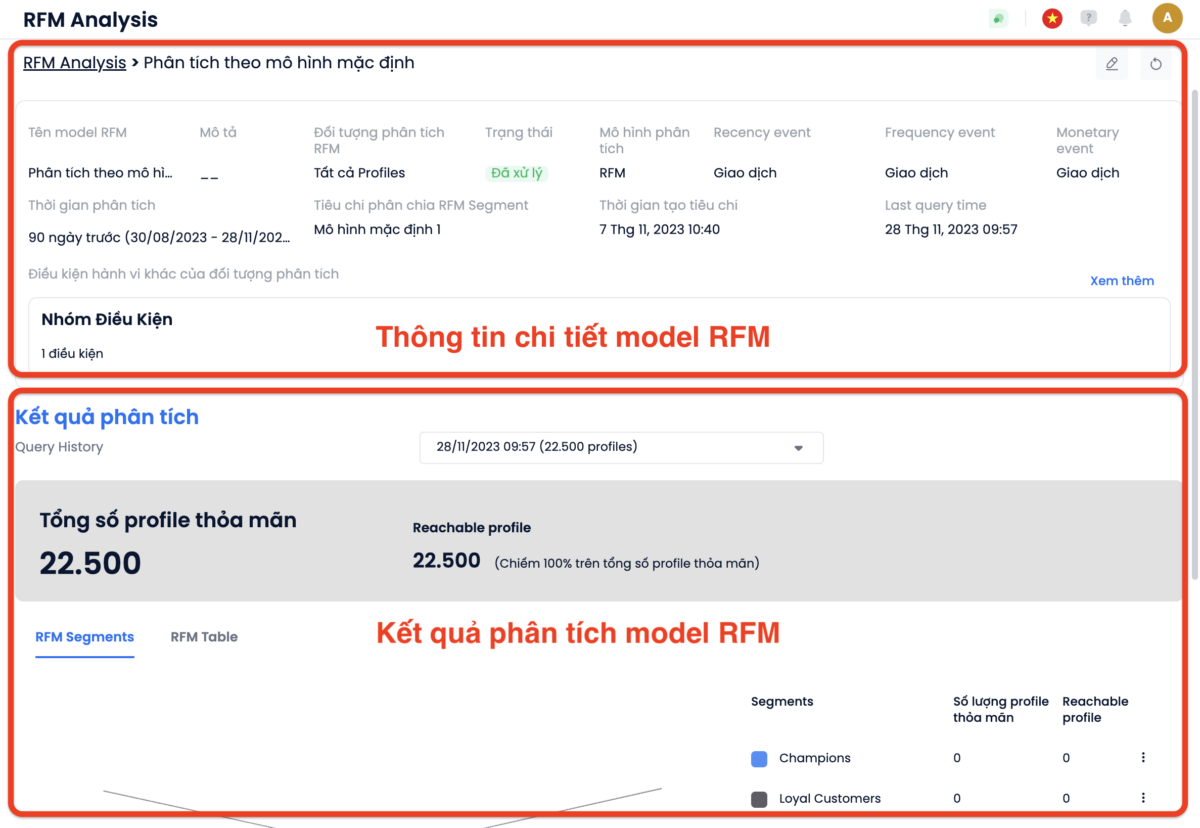Click the refresh icon to rerun analysis
Image resolution: width=1200 pixels, height=828 pixels.
click(x=1155, y=63)
